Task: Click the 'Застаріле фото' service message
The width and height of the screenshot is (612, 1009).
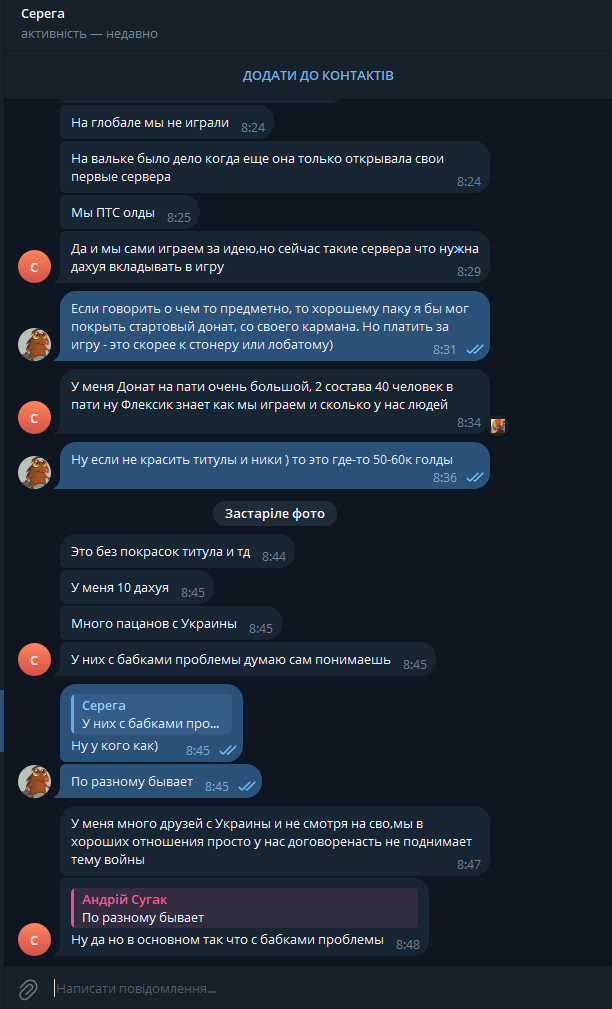Action: point(275,514)
